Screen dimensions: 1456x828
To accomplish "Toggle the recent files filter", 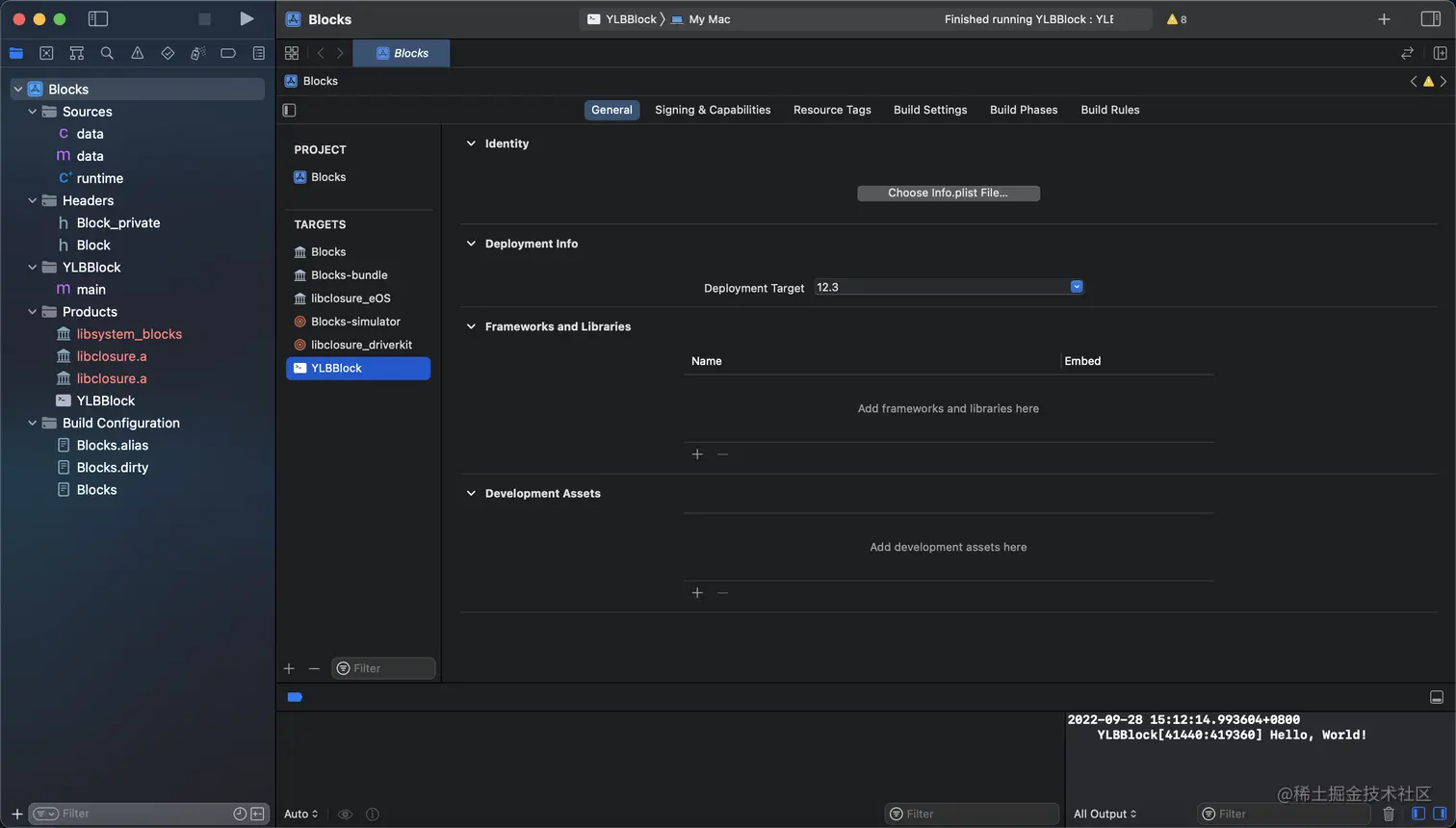I will (240, 814).
